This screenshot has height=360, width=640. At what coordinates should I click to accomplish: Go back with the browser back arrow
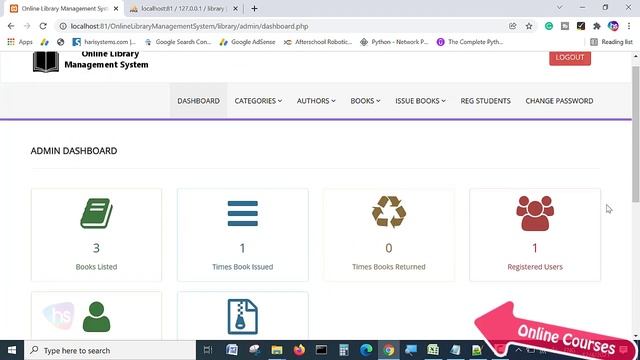click(x=11, y=26)
